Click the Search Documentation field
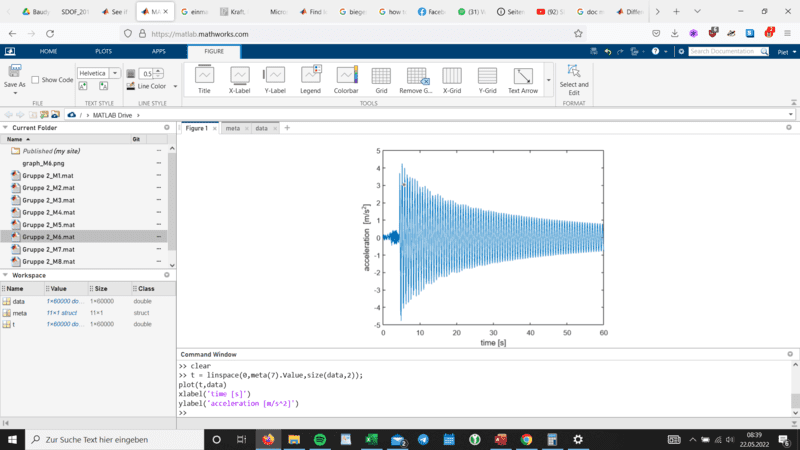 [728, 51]
